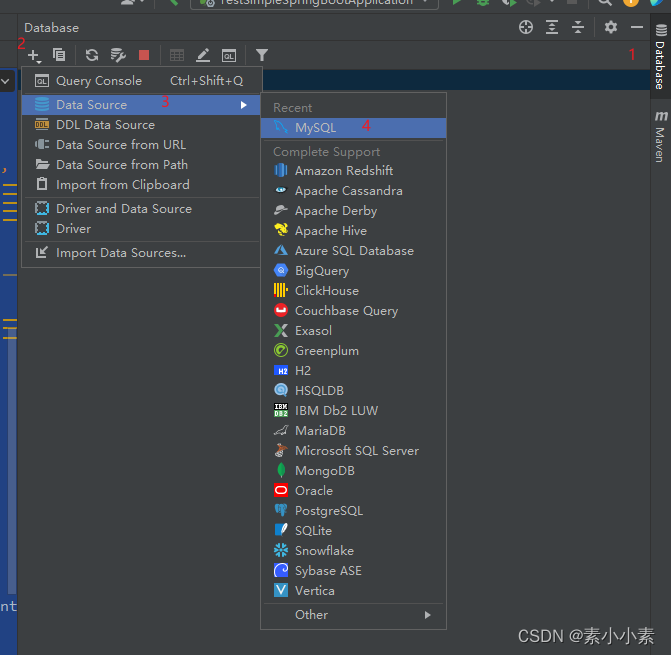Choose Data Source from URL
671x655 pixels.
[x=141, y=145]
